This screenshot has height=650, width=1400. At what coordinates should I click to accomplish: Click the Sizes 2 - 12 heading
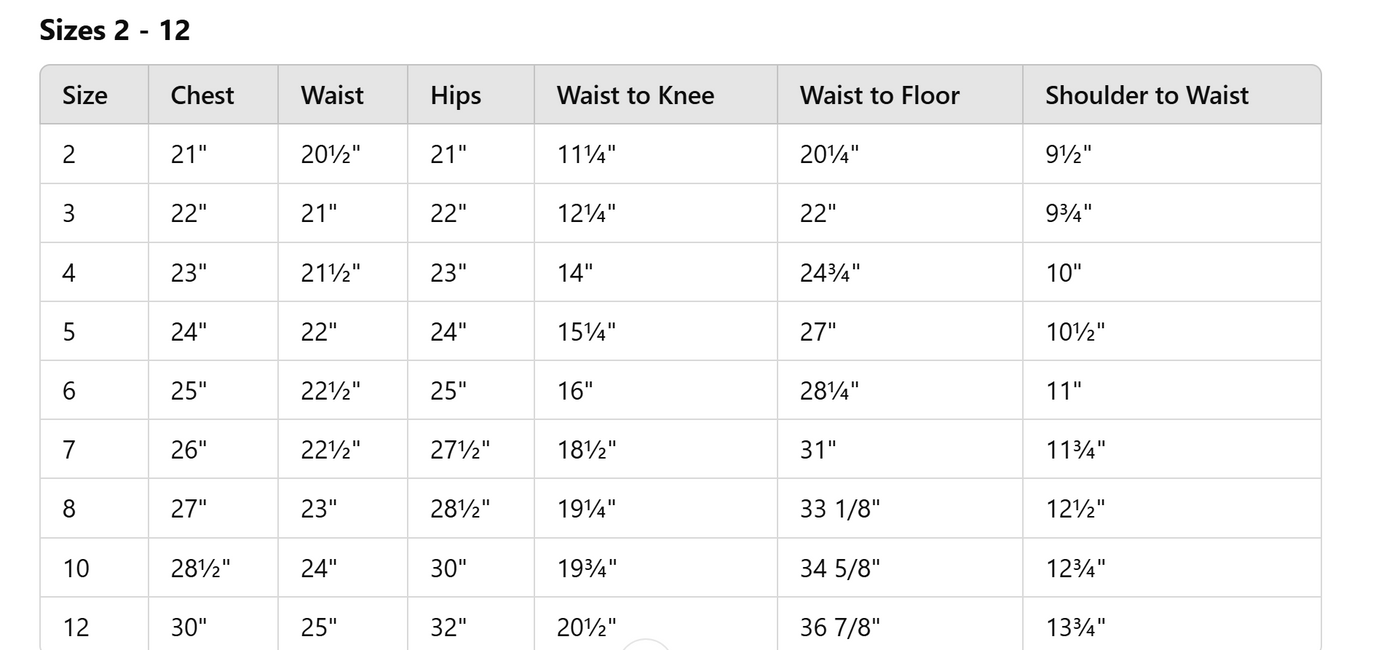(x=114, y=30)
